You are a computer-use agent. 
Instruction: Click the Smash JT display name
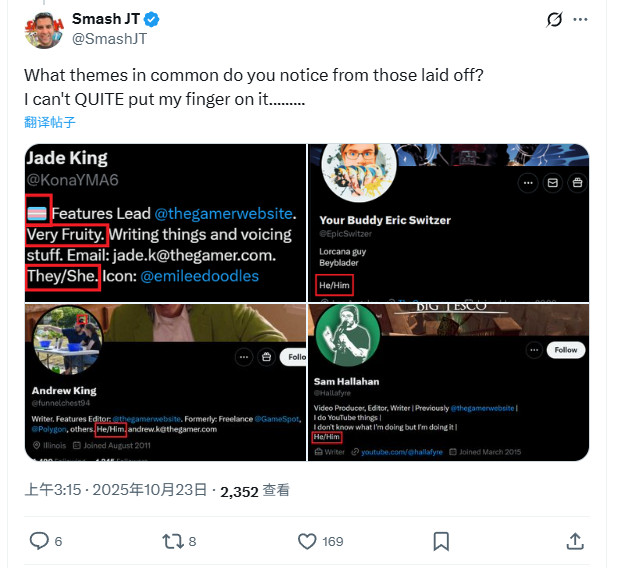point(107,20)
